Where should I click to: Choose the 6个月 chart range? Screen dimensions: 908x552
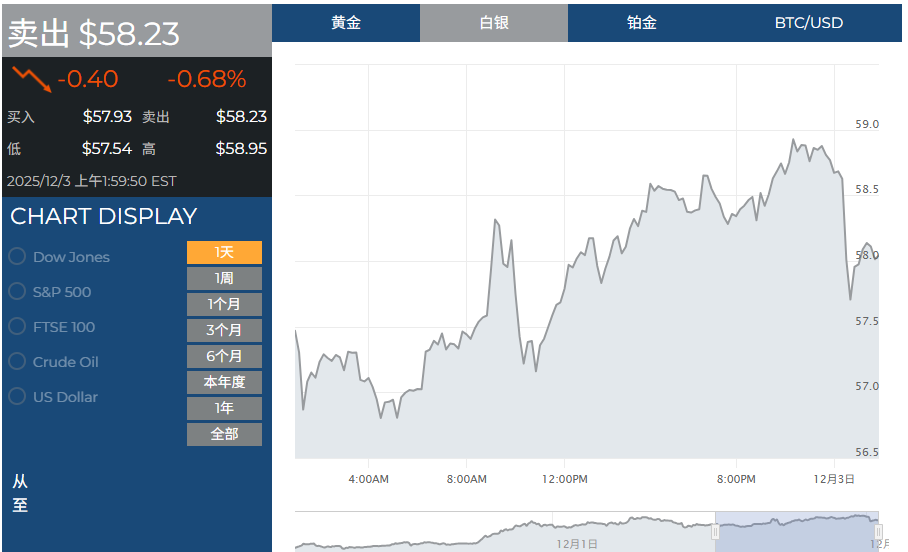tap(224, 356)
